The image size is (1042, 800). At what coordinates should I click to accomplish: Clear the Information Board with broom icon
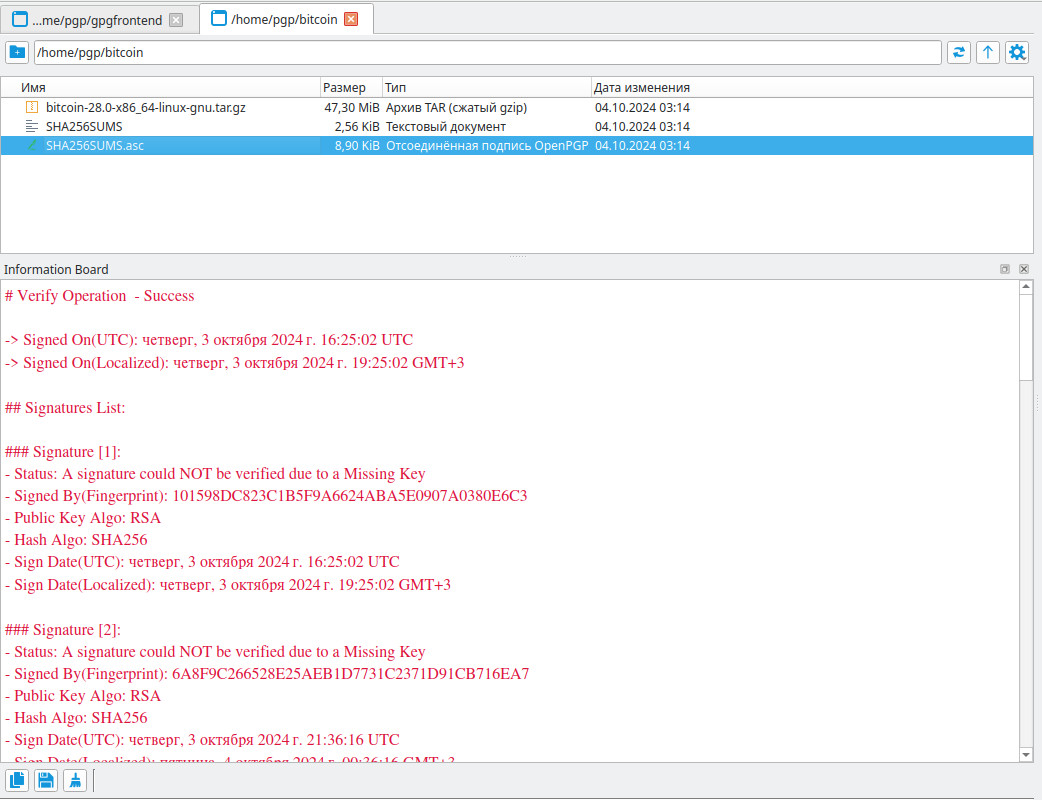[75, 781]
